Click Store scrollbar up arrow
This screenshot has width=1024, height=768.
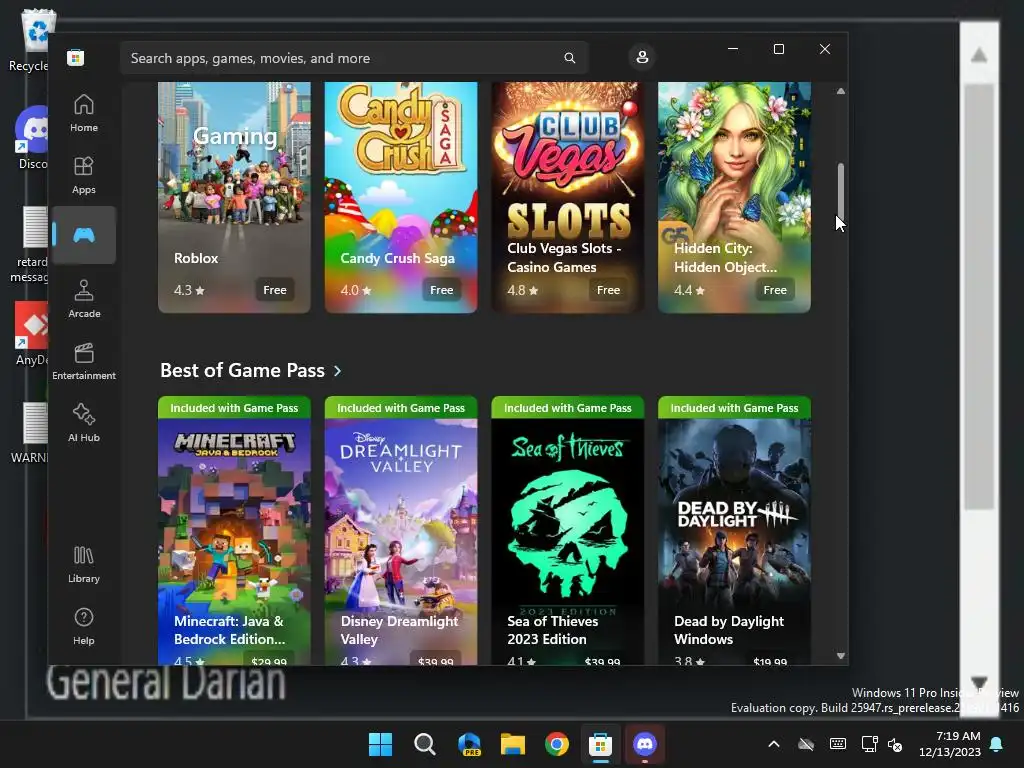click(840, 91)
